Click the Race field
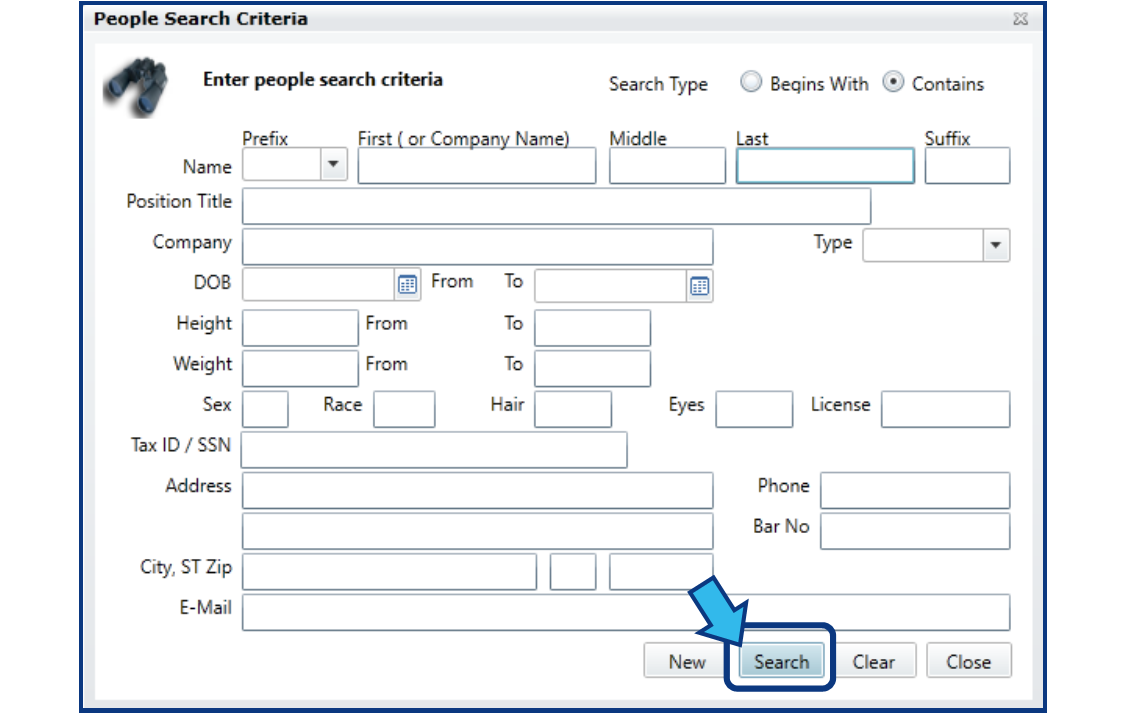This screenshot has height=714, width=1124. pos(404,409)
